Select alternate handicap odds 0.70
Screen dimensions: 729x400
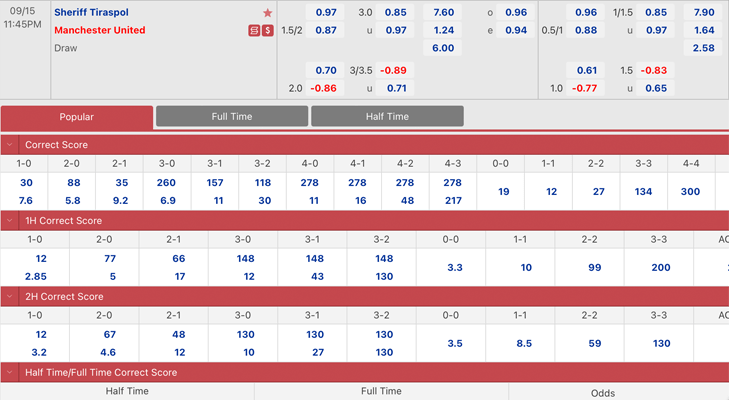(325, 70)
